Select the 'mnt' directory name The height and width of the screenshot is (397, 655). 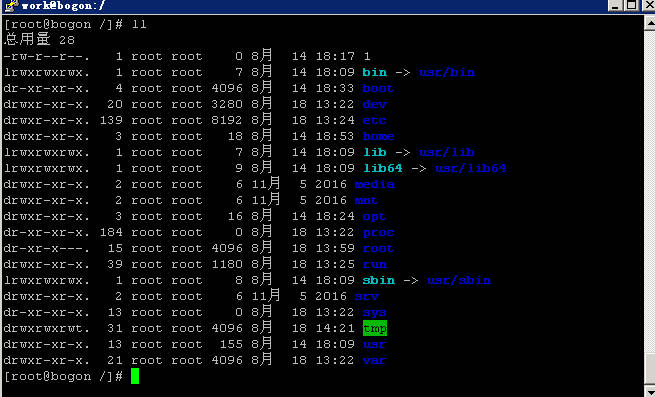tap(366, 201)
